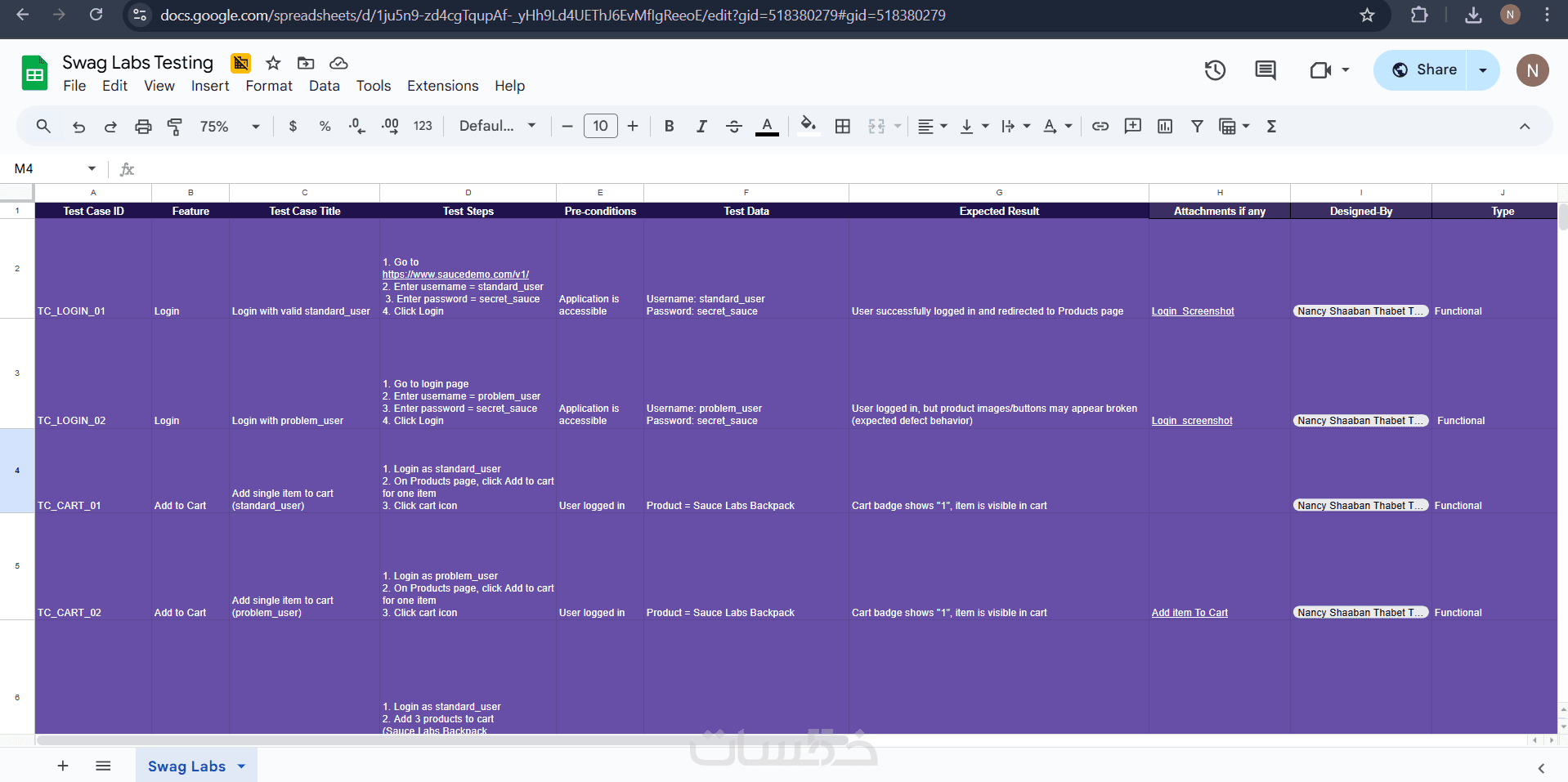
Task: Focus the font size input field
Action: pos(601,126)
